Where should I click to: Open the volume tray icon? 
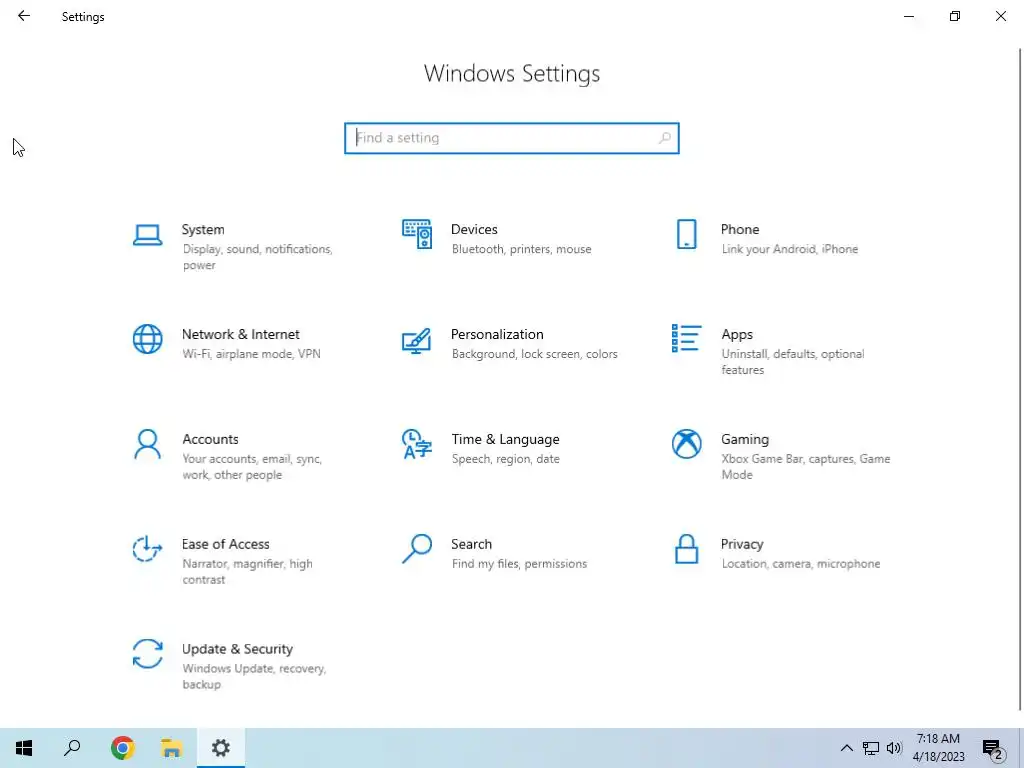pyautogui.click(x=894, y=748)
